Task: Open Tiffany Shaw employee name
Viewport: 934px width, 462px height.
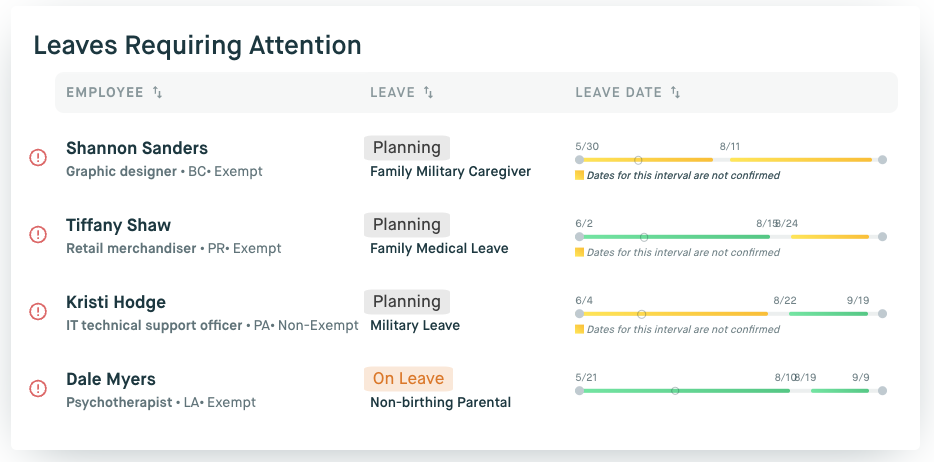Action: click(x=118, y=225)
